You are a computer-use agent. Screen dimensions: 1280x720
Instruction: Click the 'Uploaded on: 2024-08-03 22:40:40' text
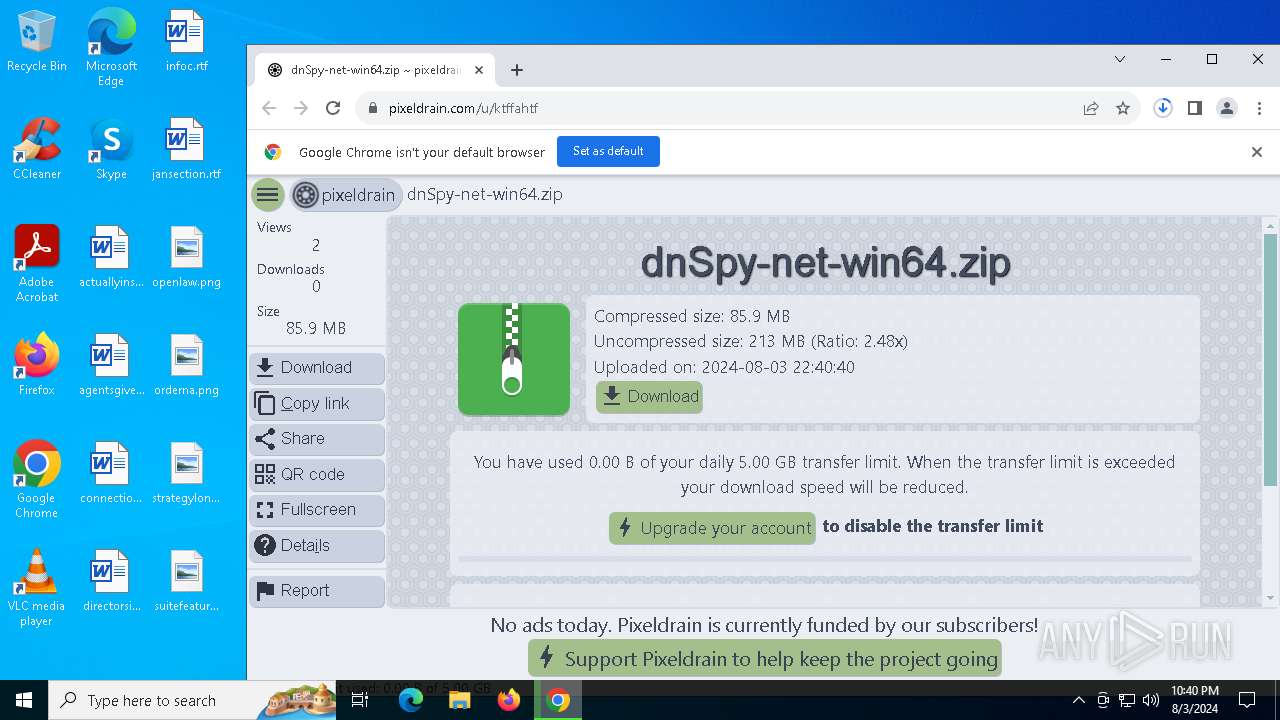click(x=724, y=367)
